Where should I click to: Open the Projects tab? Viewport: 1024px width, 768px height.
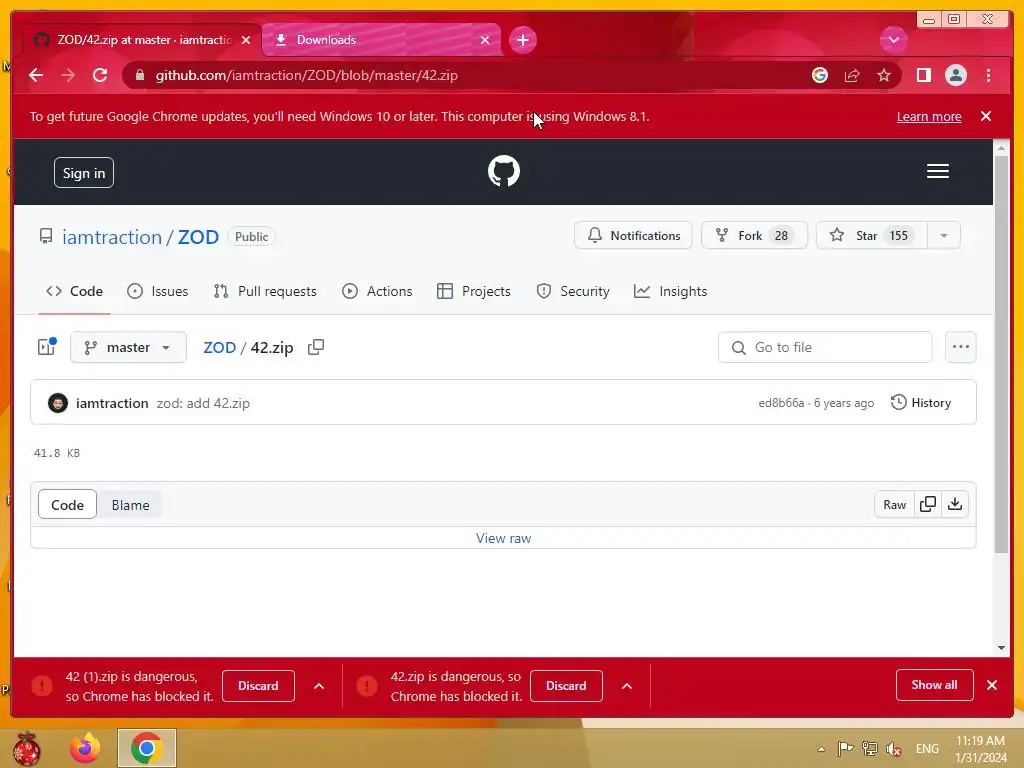[473, 291]
